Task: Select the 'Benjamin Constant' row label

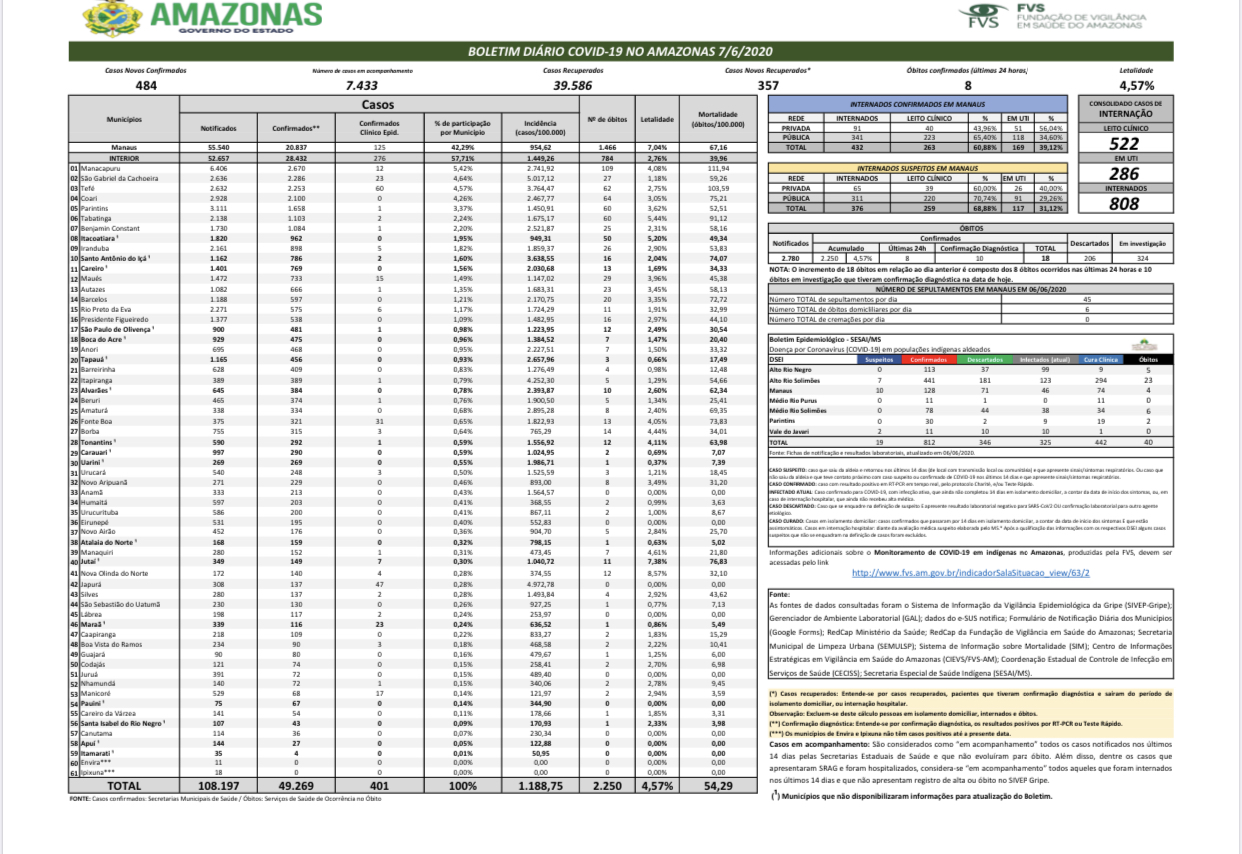Action: pos(111,228)
